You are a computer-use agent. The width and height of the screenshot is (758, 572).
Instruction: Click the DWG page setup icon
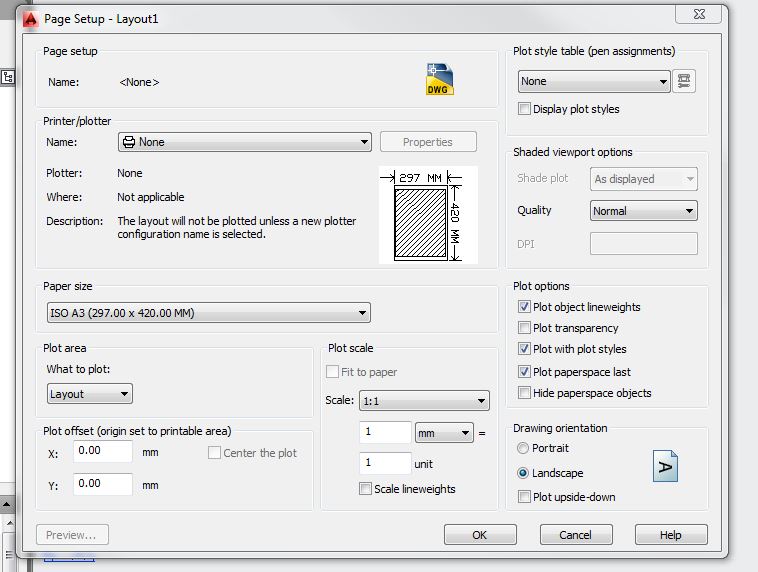click(439, 80)
